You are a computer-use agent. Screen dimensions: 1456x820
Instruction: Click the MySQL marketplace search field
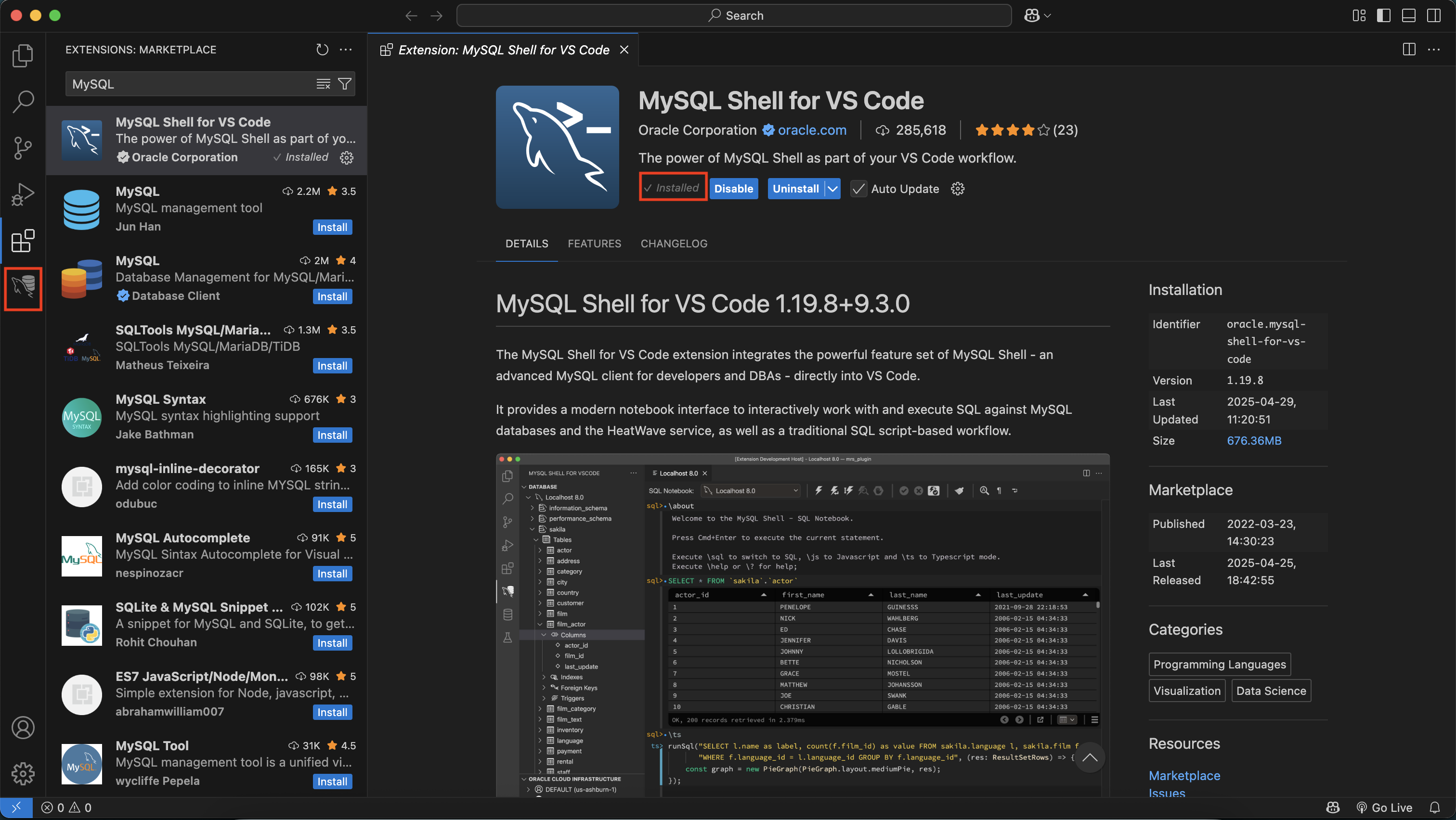tap(192, 84)
